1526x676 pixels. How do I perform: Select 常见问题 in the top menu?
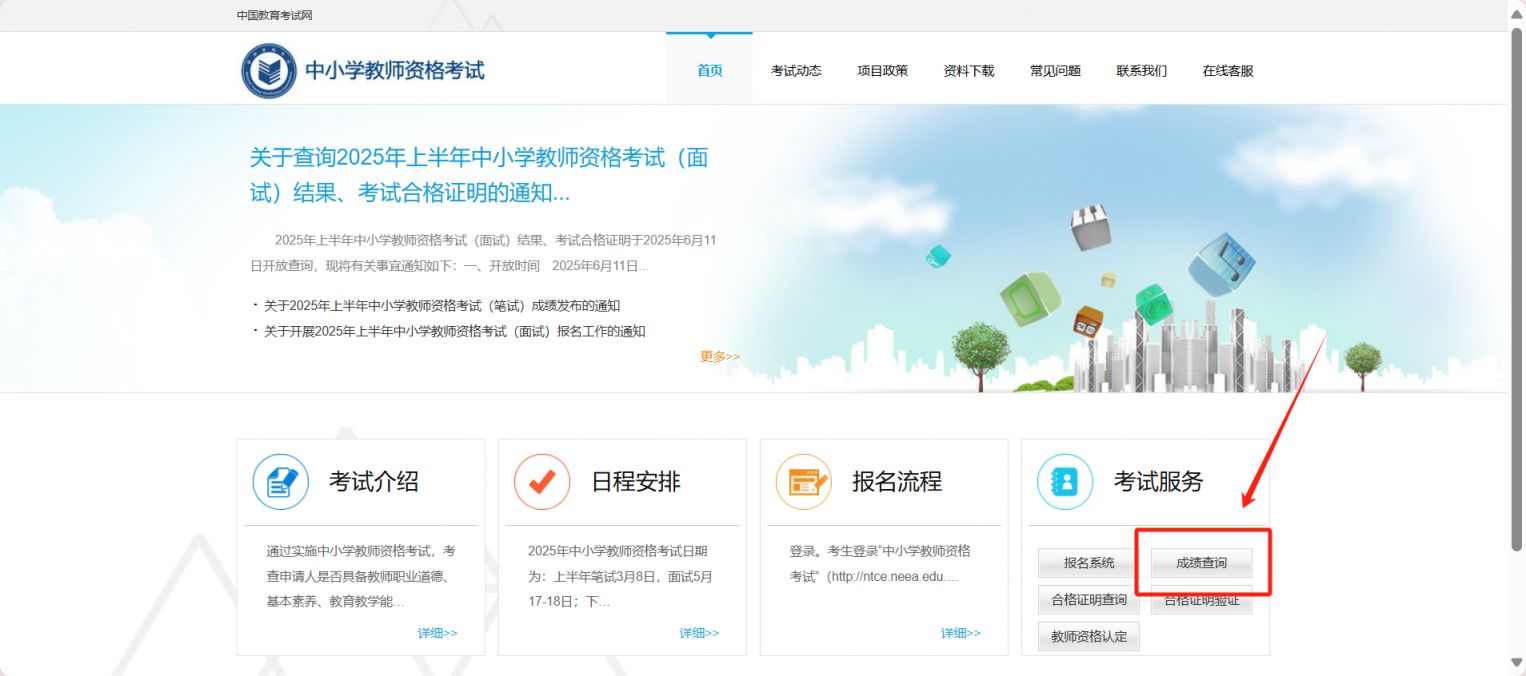(x=1055, y=70)
